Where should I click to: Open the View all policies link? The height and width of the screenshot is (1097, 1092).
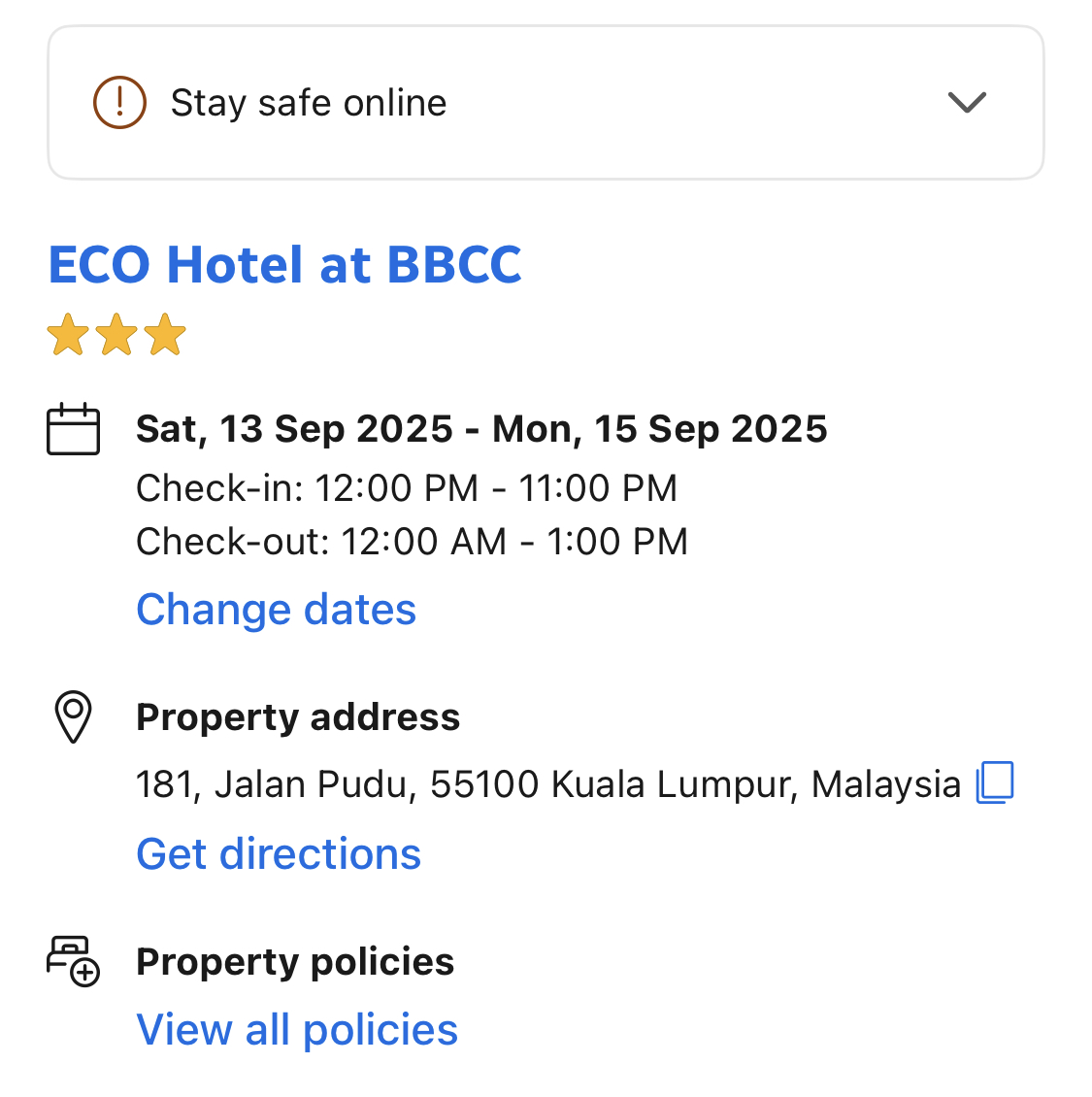click(x=297, y=1030)
